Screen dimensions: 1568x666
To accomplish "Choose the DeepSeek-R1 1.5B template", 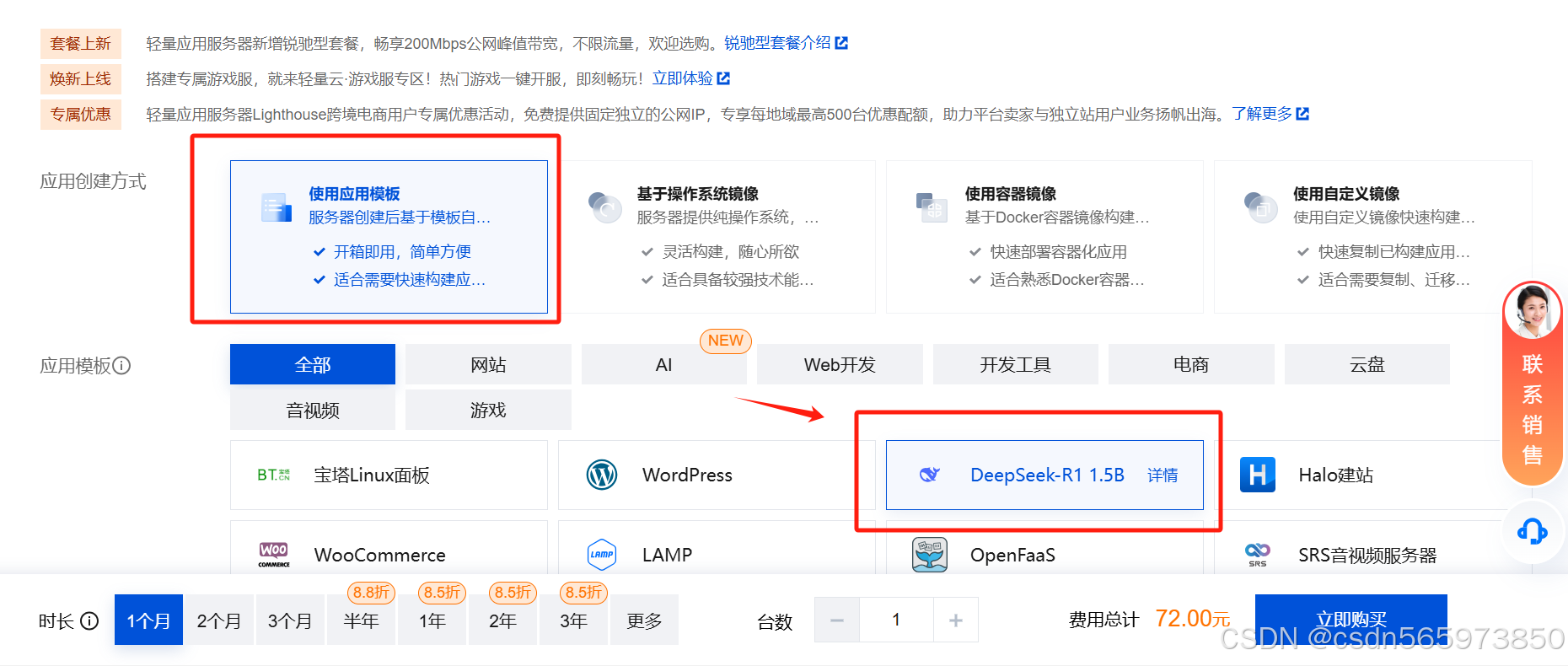I will [1044, 475].
